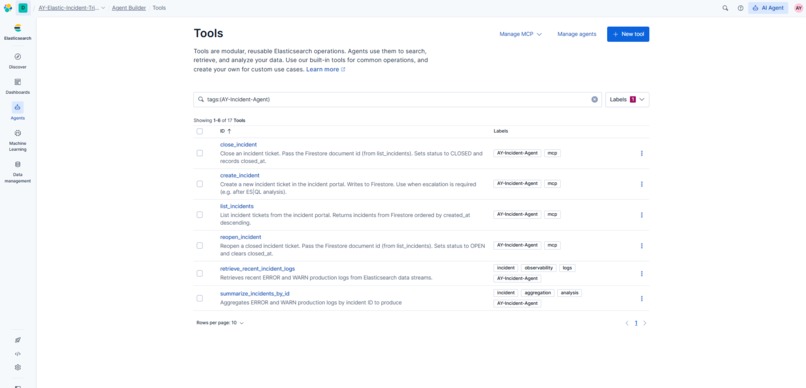Change the Rows per page setting
Screen dimensions: 806x388
pos(220,323)
